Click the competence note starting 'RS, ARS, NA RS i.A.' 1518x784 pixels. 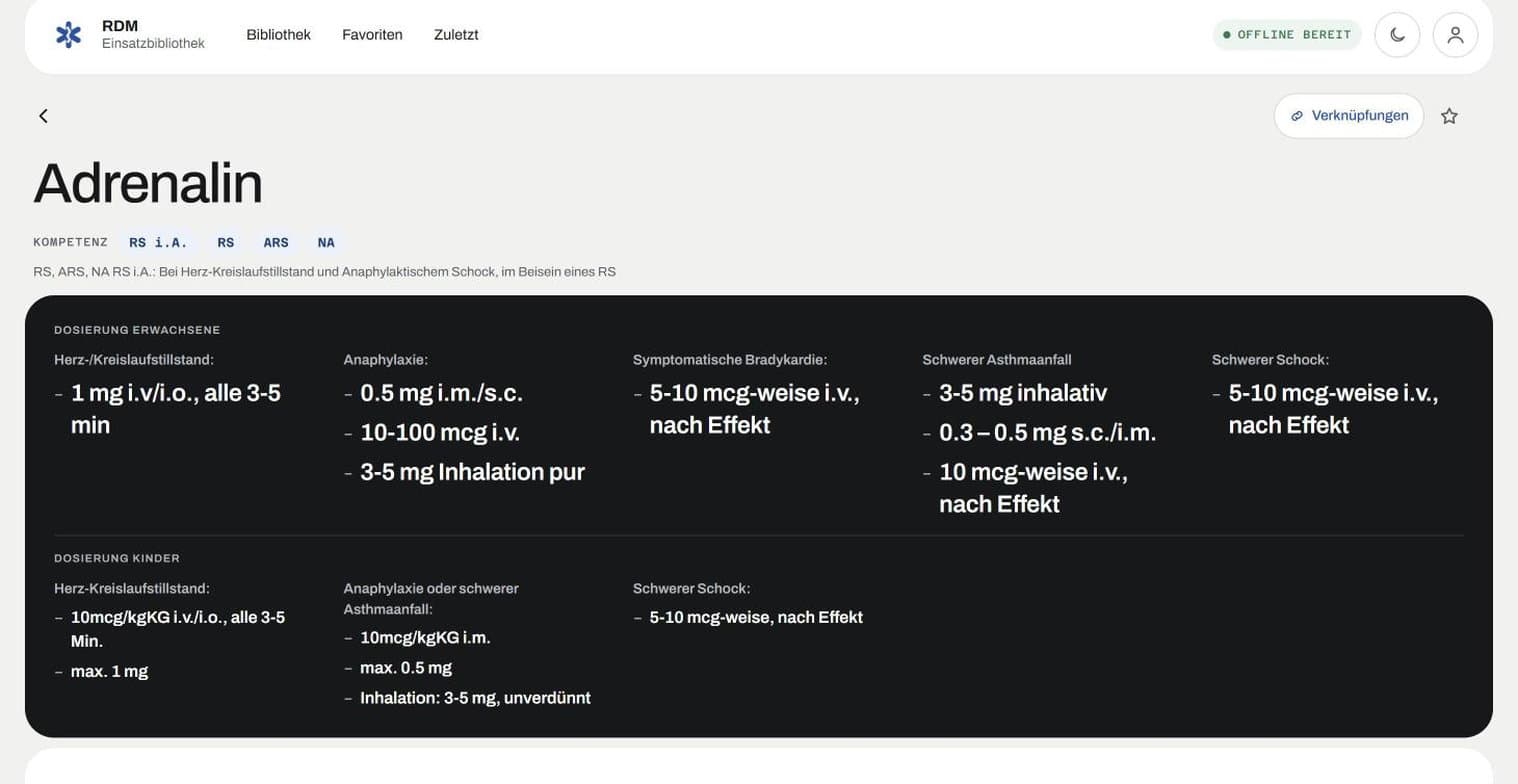[324, 271]
